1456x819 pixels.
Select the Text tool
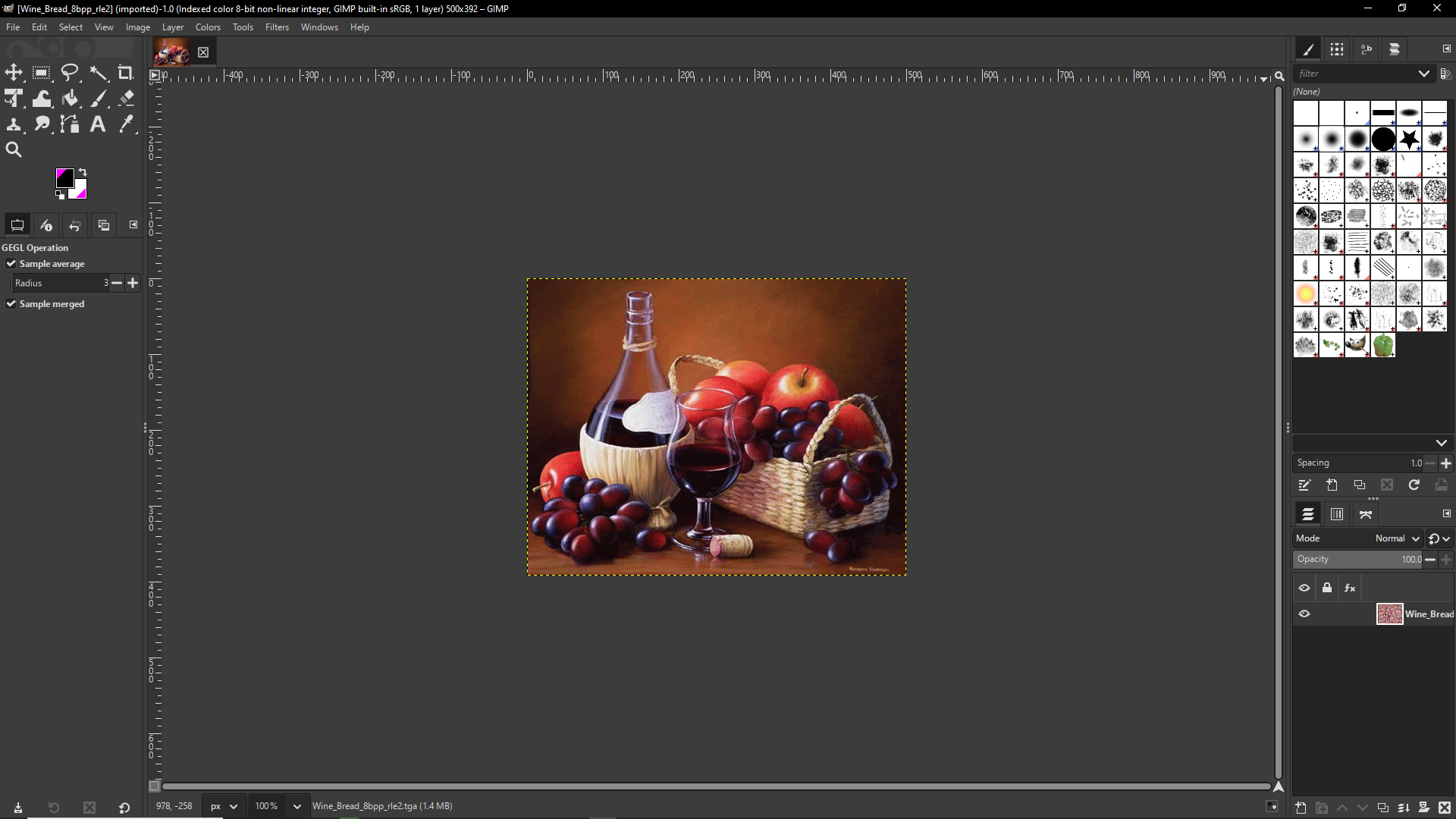(x=99, y=124)
